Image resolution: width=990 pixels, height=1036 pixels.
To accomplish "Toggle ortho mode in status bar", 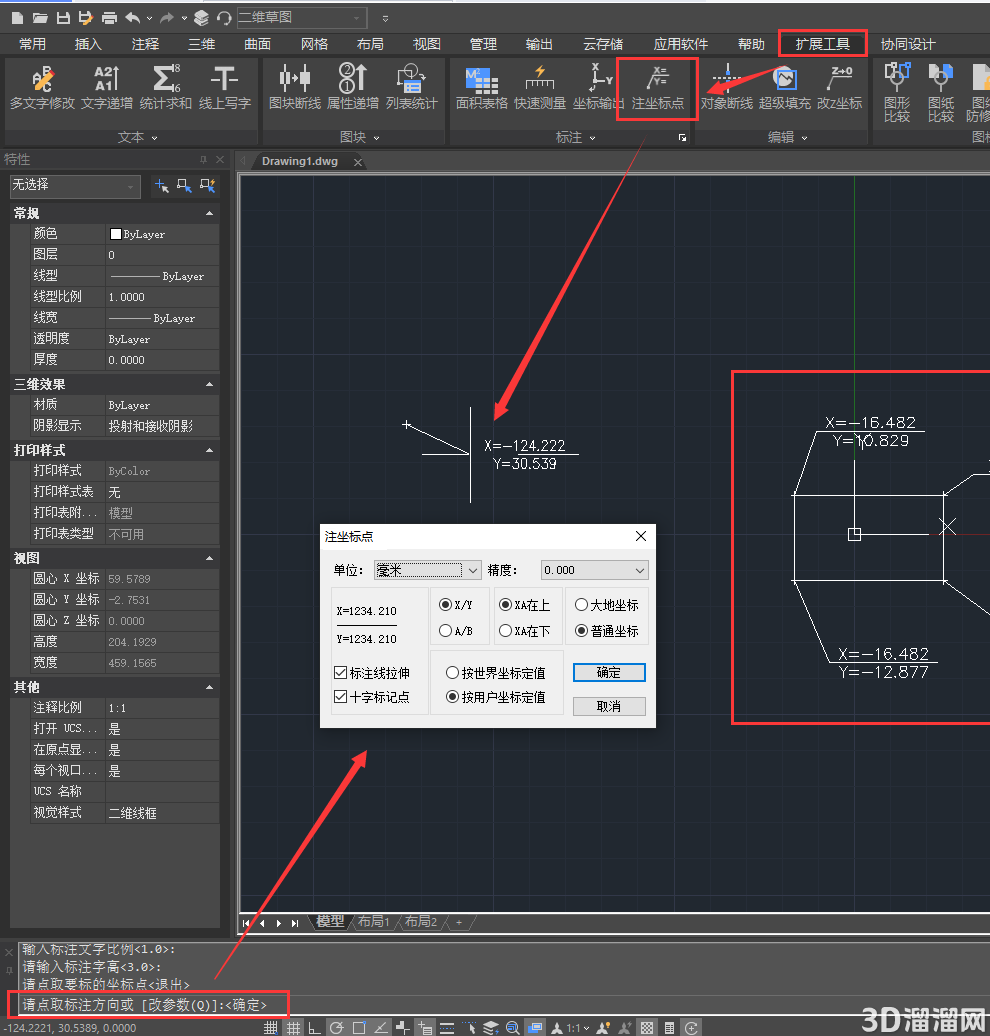I will [x=315, y=1027].
